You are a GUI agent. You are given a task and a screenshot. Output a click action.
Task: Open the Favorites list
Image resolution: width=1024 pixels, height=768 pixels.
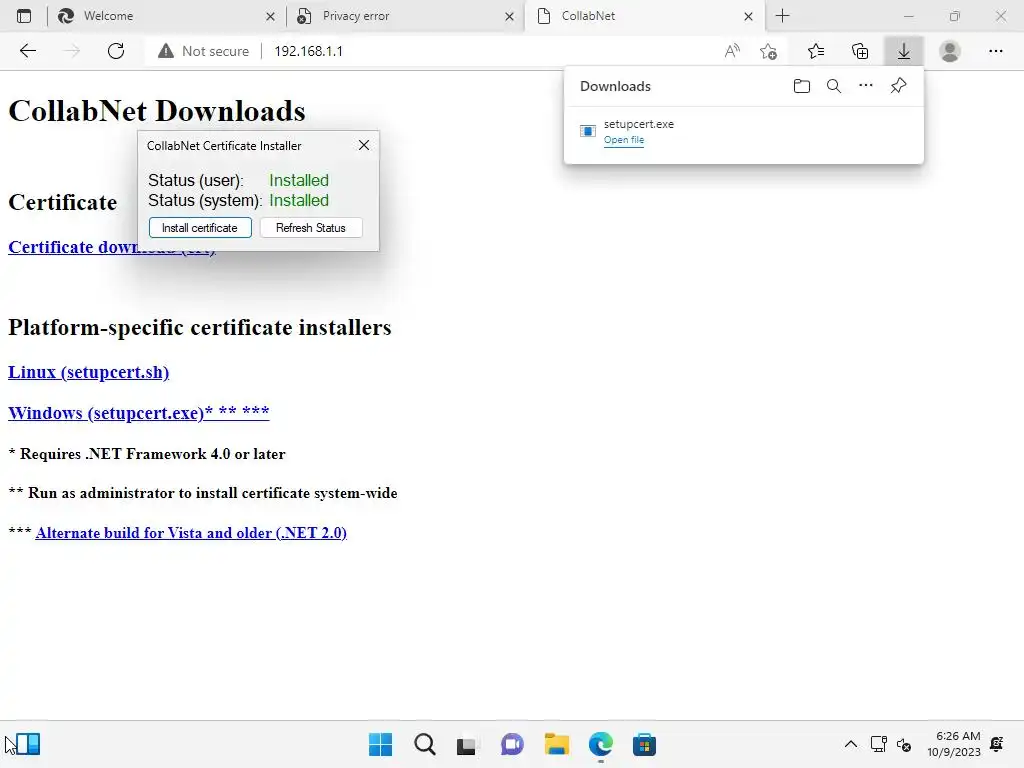click(816, 51)
